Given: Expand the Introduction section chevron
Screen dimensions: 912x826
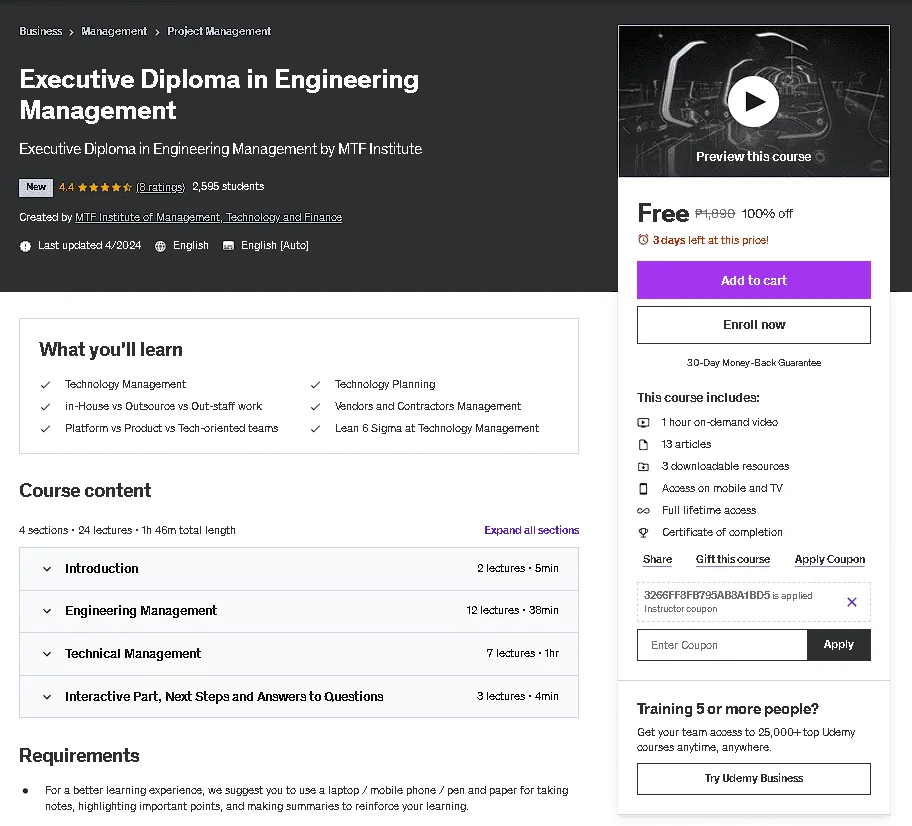Looking at the screenshot, I should 47,569.
